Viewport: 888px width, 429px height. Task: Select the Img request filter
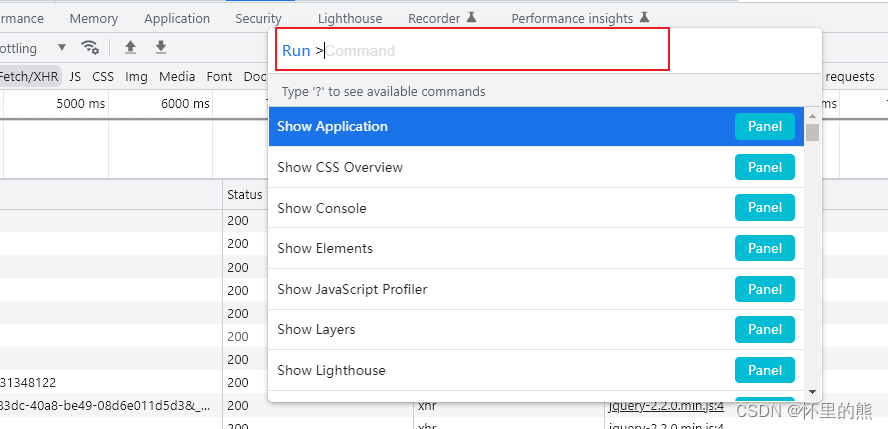pos(136,76)
